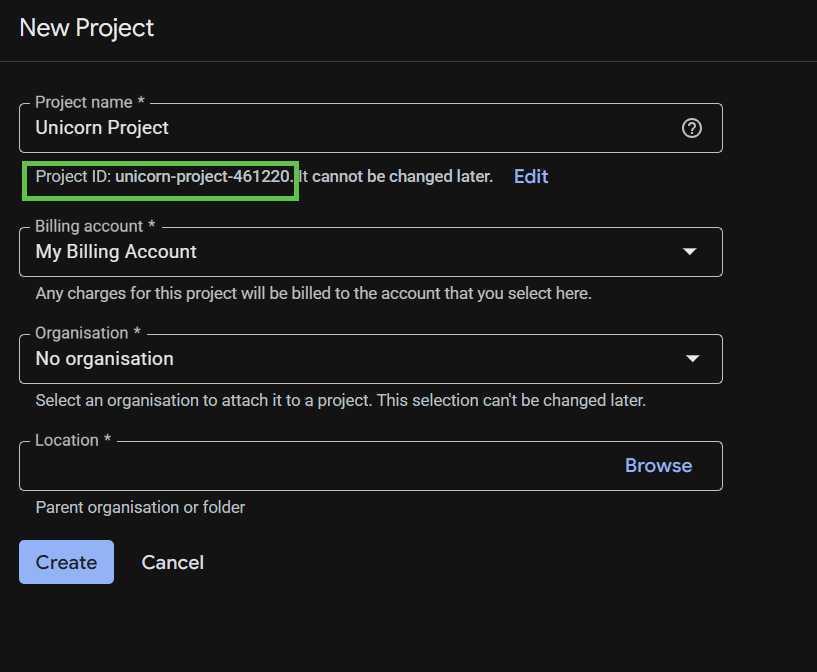
Task: Click the New Project dialog heading
Action: click(86, 28)
